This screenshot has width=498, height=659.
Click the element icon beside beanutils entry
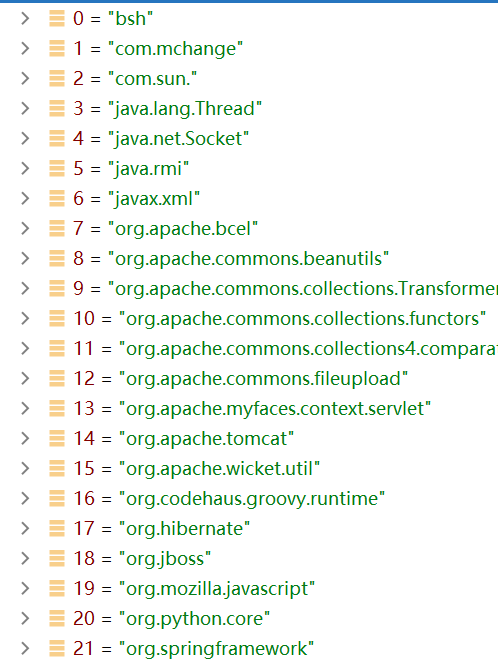tap(57, 258)
